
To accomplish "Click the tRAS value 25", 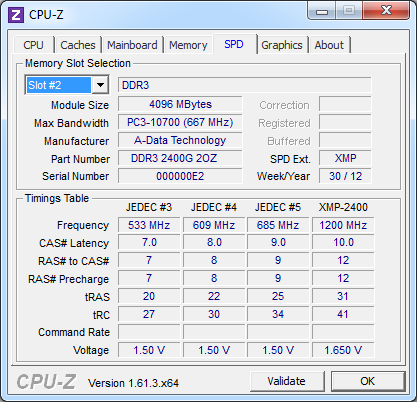I will coord(278,296).
